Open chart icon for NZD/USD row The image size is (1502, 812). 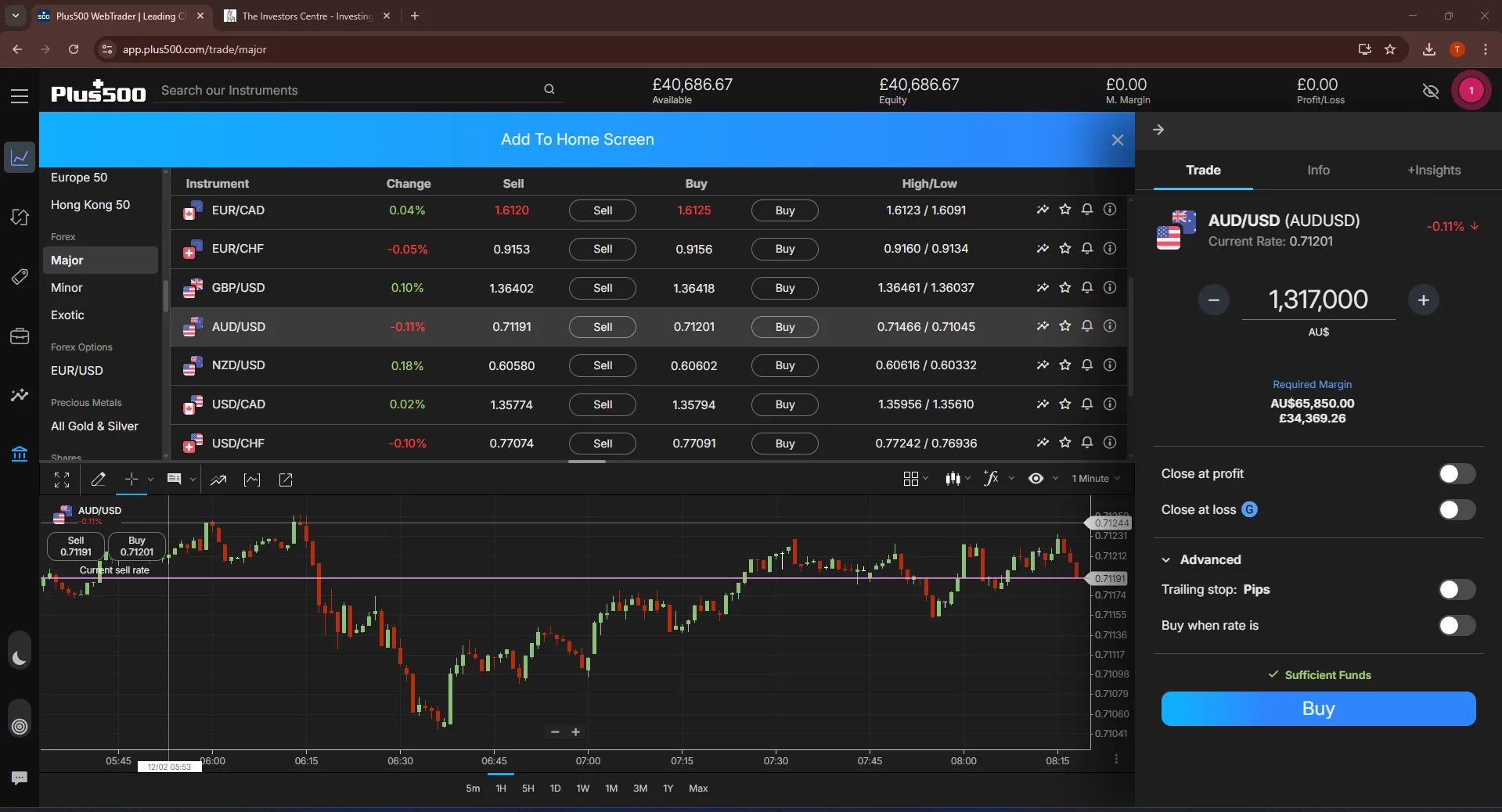[x=1043, y=365]
